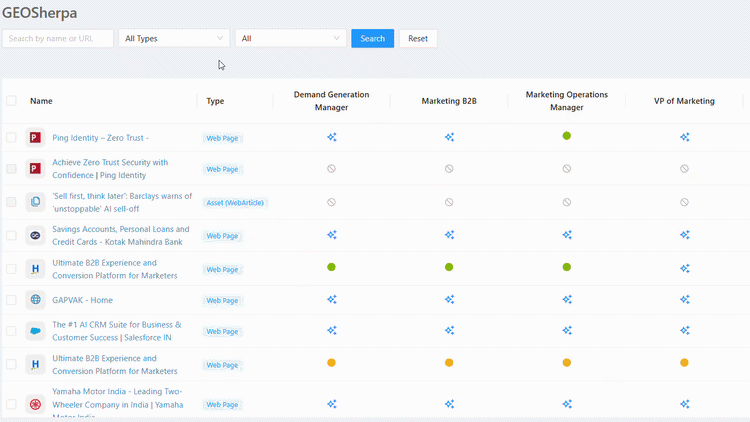Open Salesforce AI CRM Suite link

tap(117, 331)
